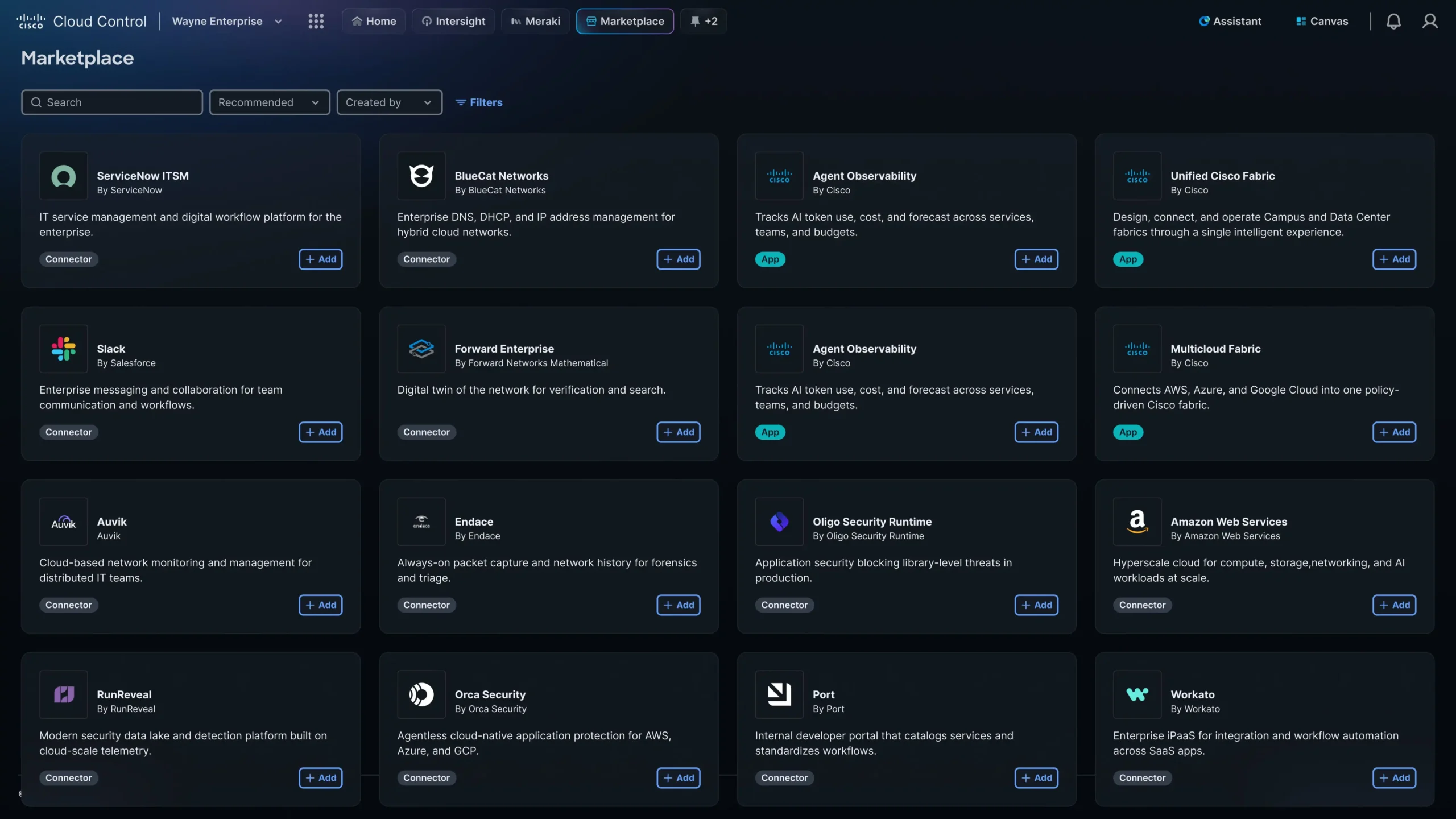Click the ServiceNow ITSM logo thumbnail
Viewport: 1456px width, 819px height.
pos(64,176)
